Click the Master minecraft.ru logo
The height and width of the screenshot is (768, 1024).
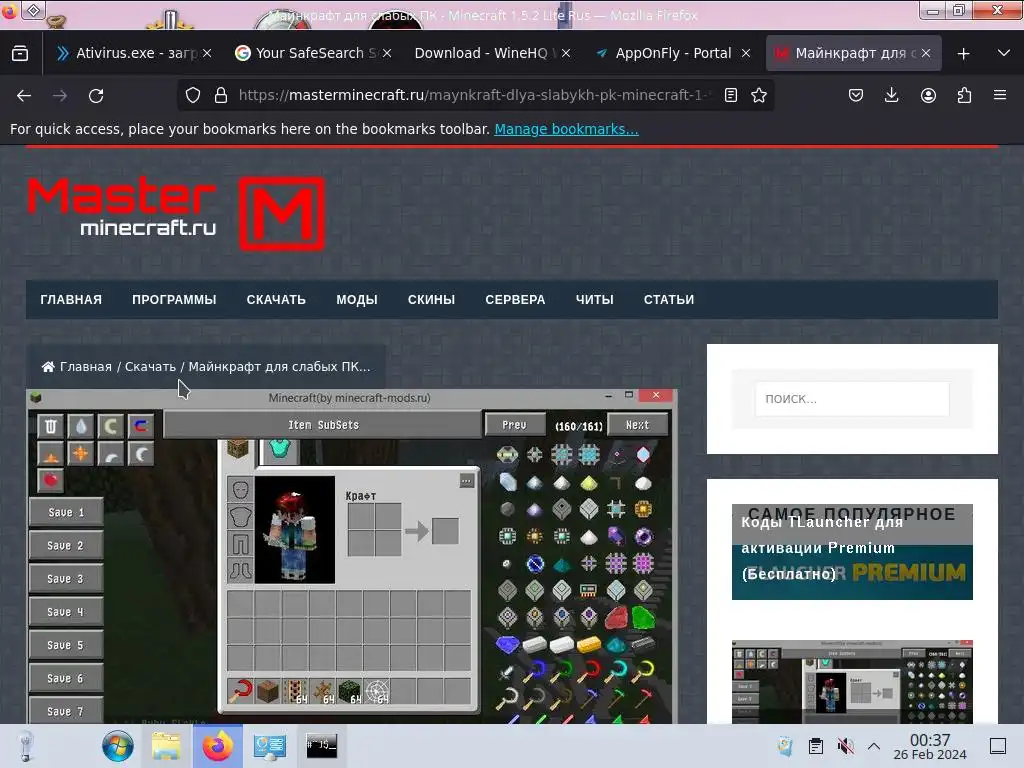pos(176,213)
